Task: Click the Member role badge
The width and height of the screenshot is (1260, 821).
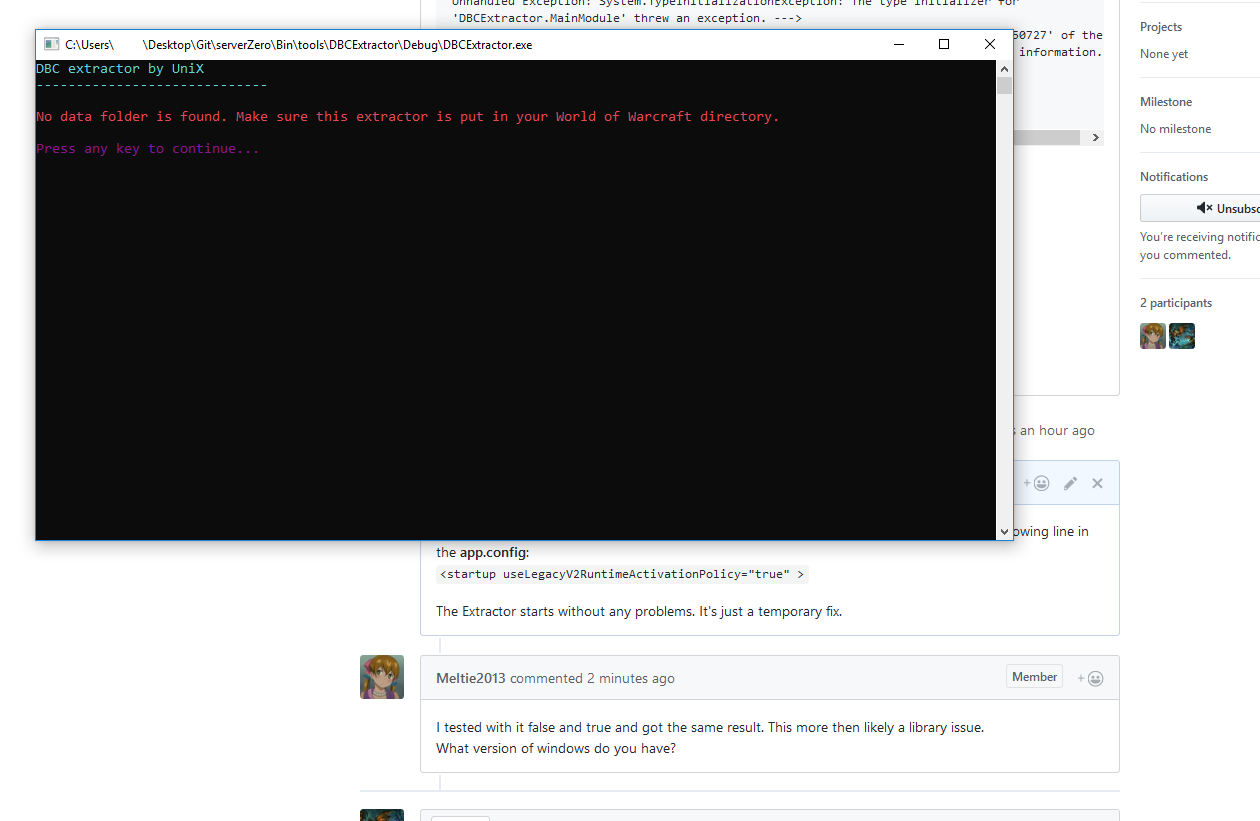Action: click(1034, 676)
